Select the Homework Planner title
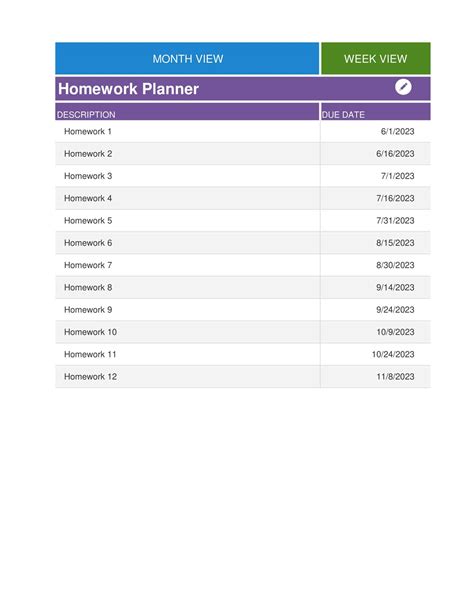This screenshot has width=474, height=613. 128,89
